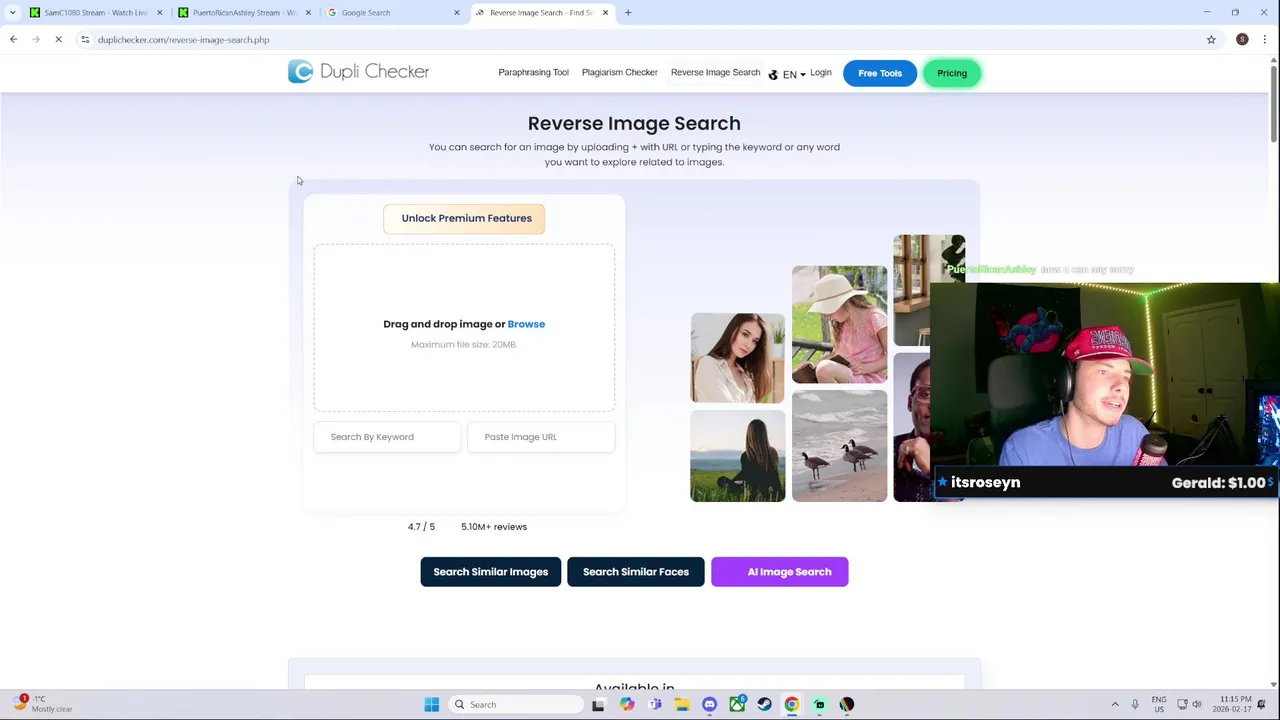Click the girl in white hat thumbnail

(839, 324)
